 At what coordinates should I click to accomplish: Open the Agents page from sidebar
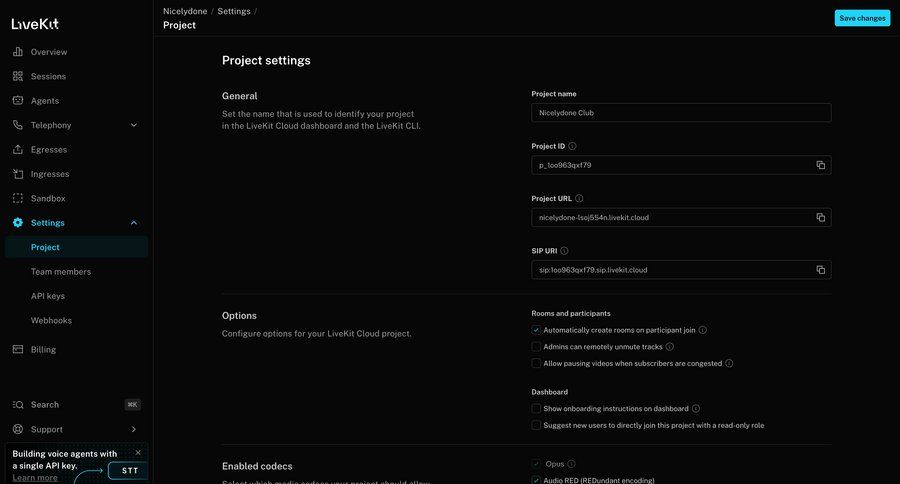(x=45, y=101)
